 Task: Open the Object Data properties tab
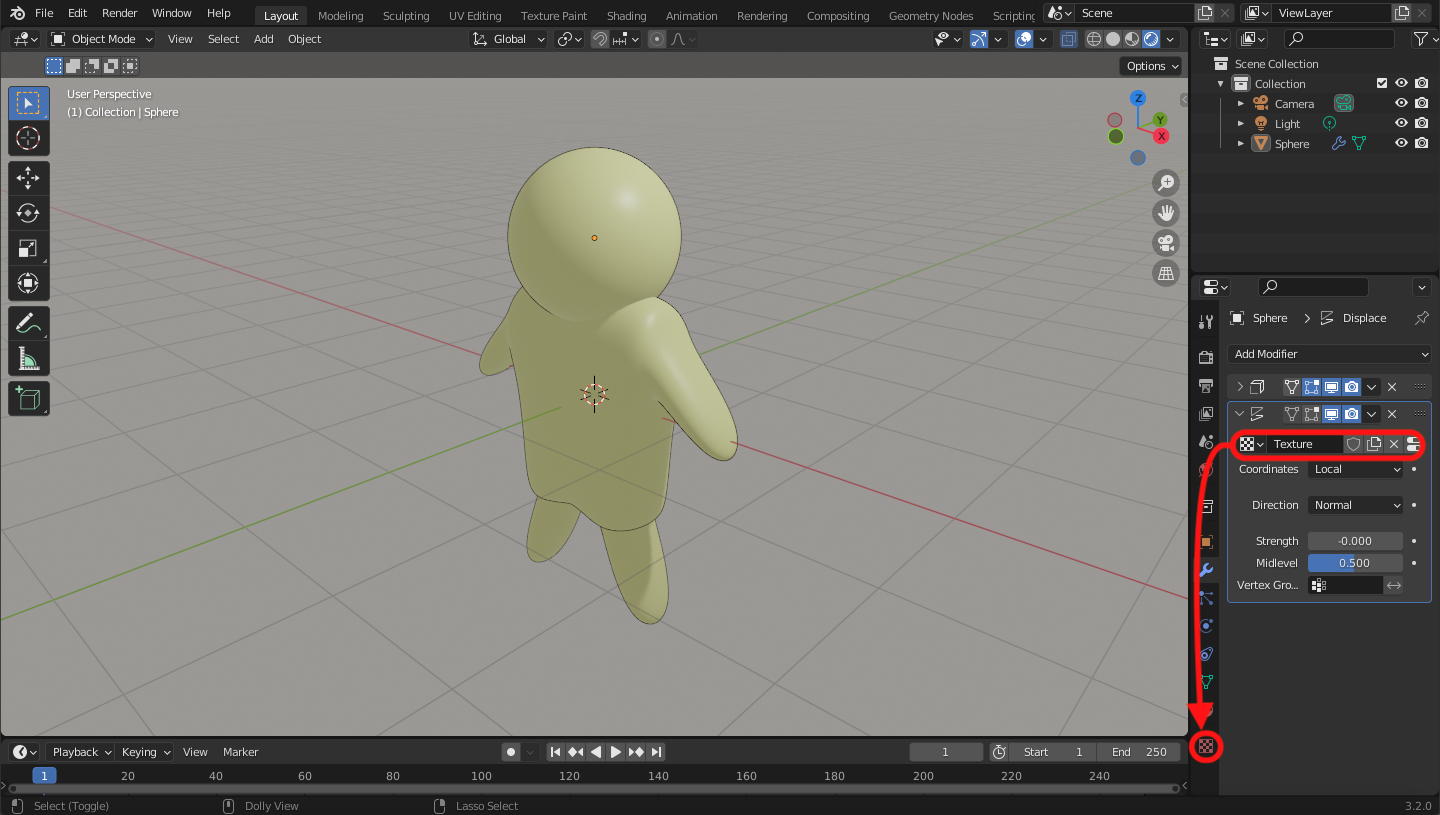coord(1207,682)
